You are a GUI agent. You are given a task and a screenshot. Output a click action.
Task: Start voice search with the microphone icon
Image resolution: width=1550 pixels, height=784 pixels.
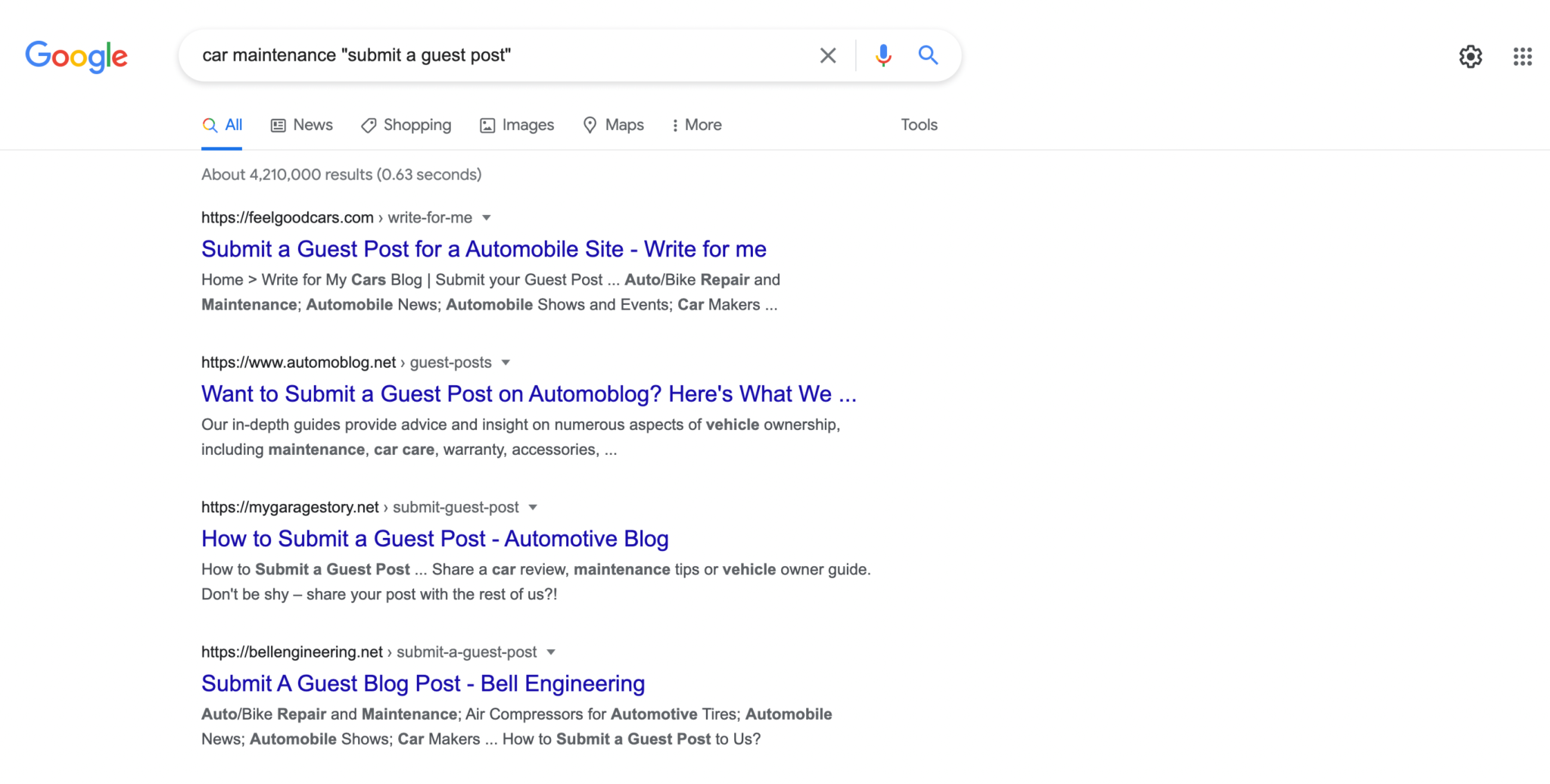[883, 55]
